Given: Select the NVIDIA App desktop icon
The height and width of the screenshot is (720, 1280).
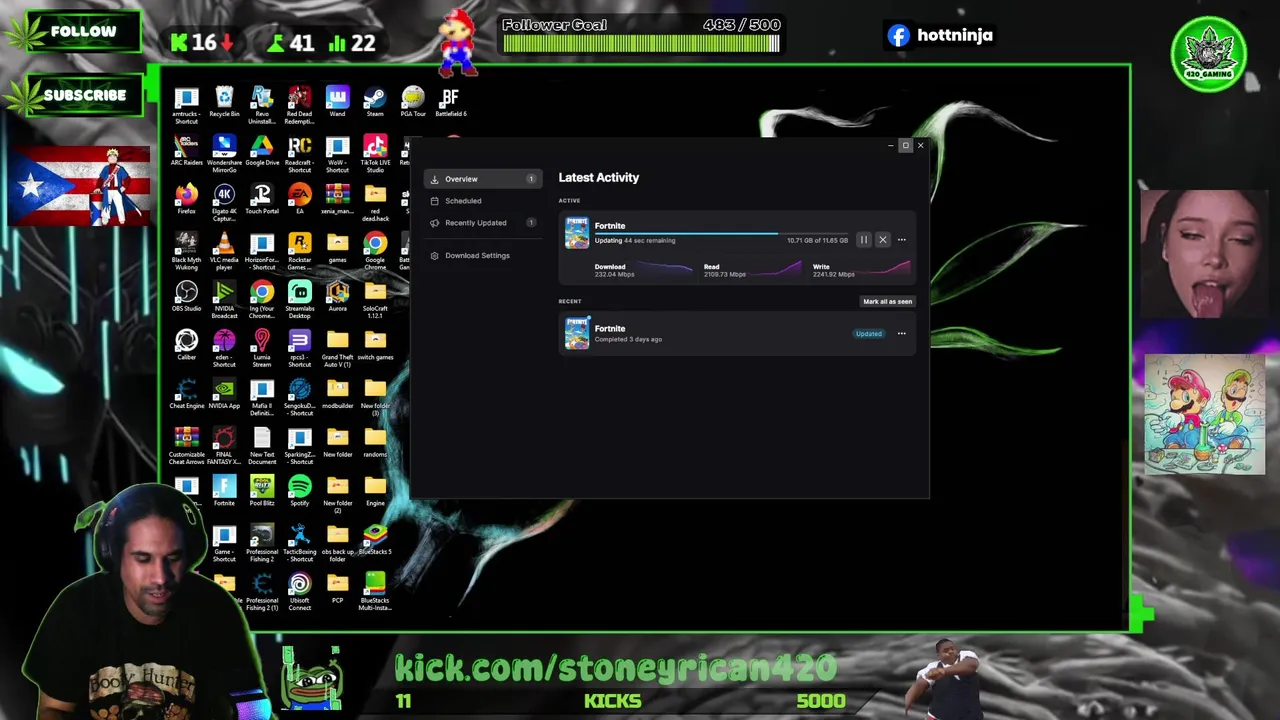Looking at the screenshot, I should pos(224,393).
